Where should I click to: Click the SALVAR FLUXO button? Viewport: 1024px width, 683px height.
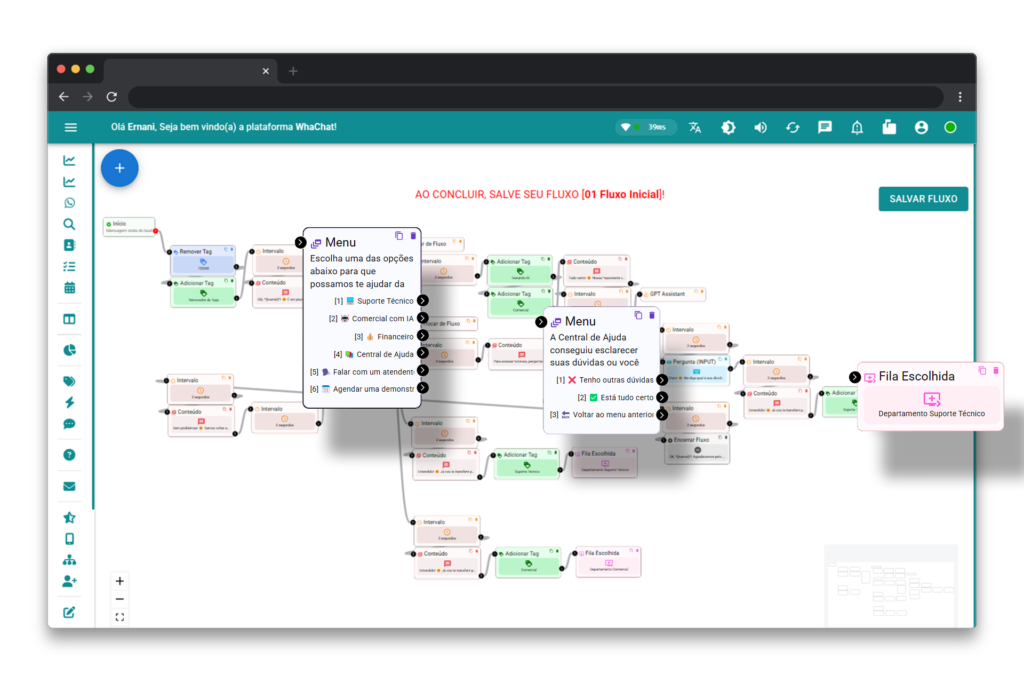click(922, 199)
